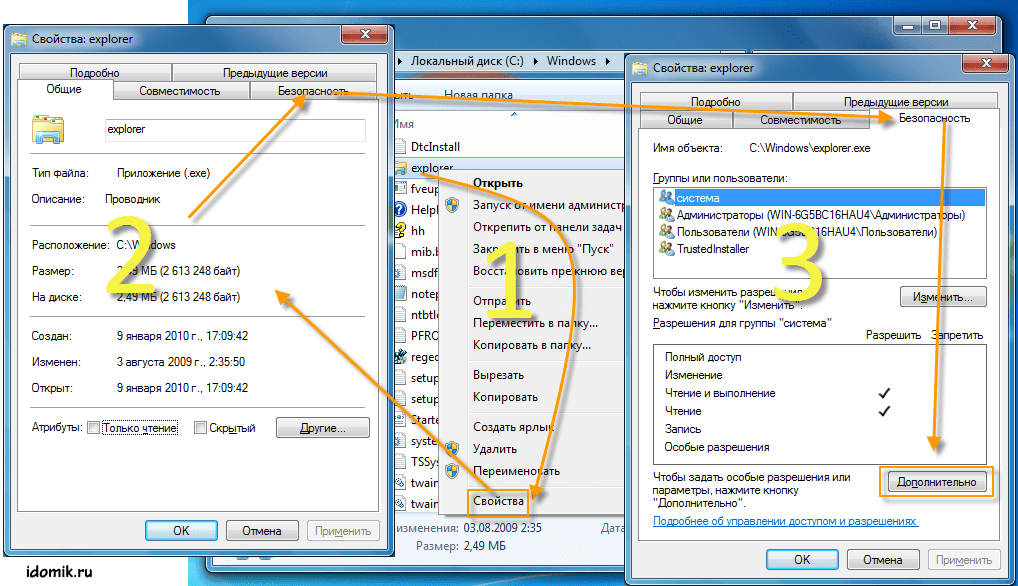Select система in the groups list
Image resolution: width=1018 pixels, height=586 pixels.
pos(821,197)
